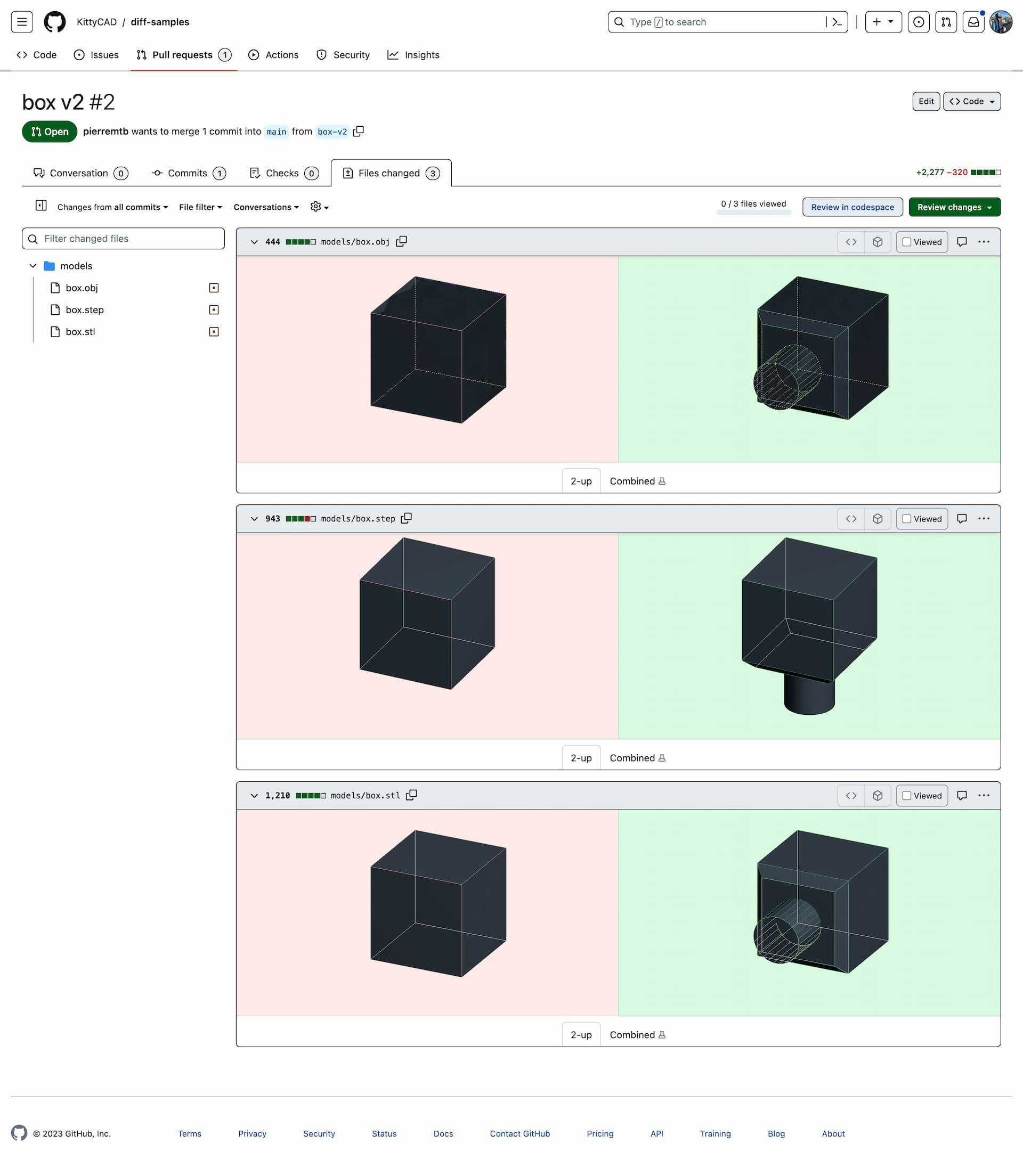The image size is (1023, 1176).
Task: Click the raw code view icon for box.step
Action: coord(850,518)
